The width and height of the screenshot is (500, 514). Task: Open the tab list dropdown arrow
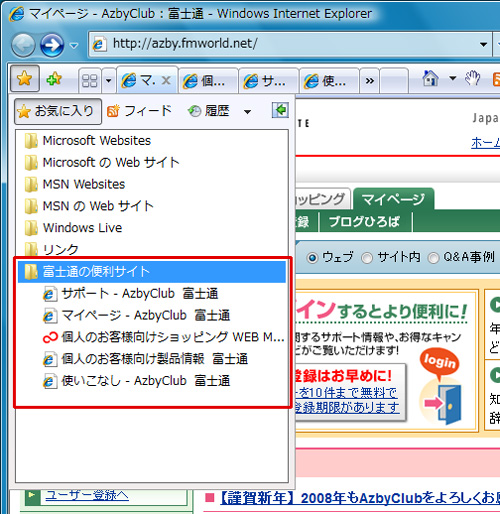(108, 80)
